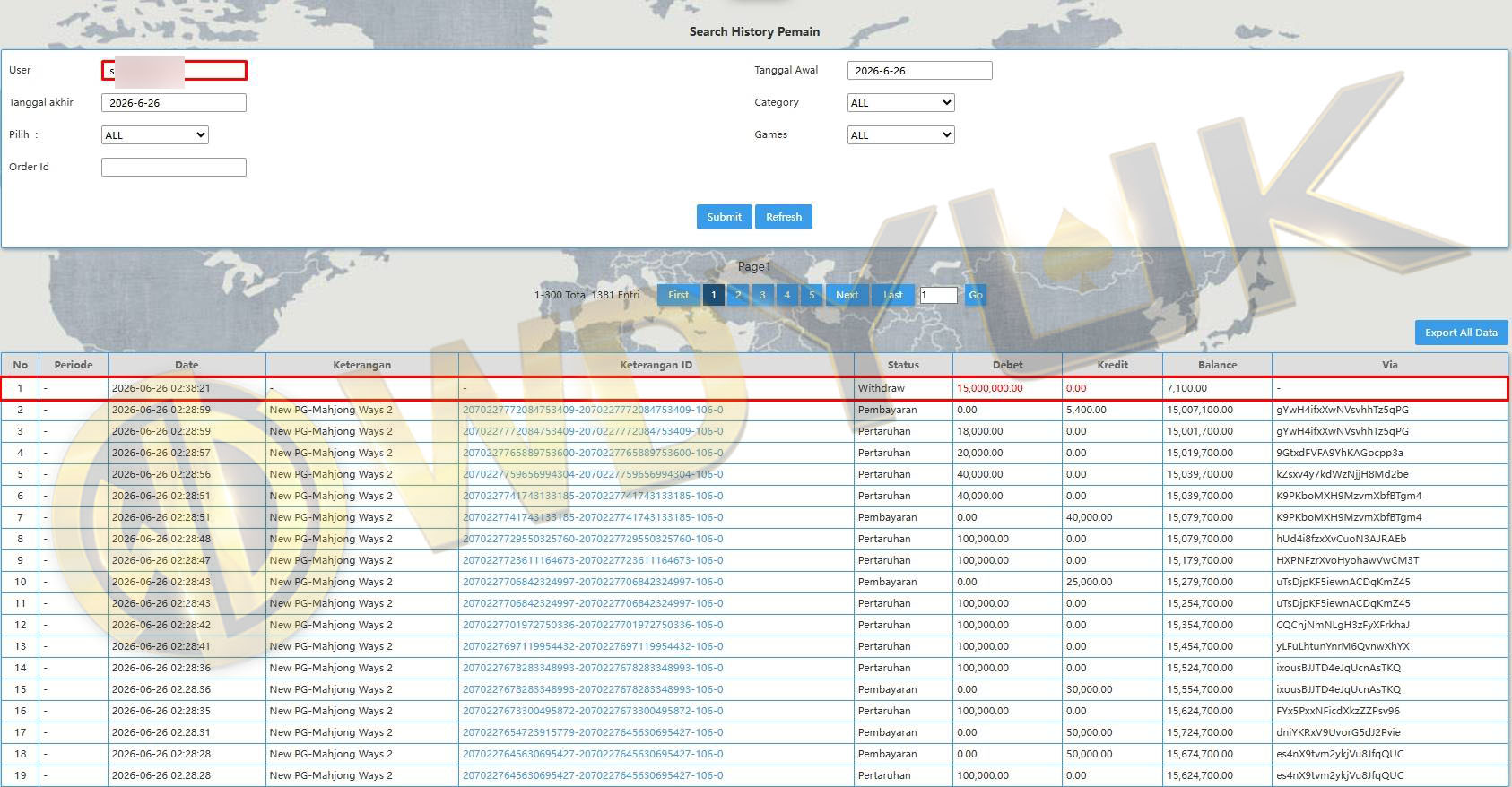Select page 3 in pagination

click(x=762, y=295)
